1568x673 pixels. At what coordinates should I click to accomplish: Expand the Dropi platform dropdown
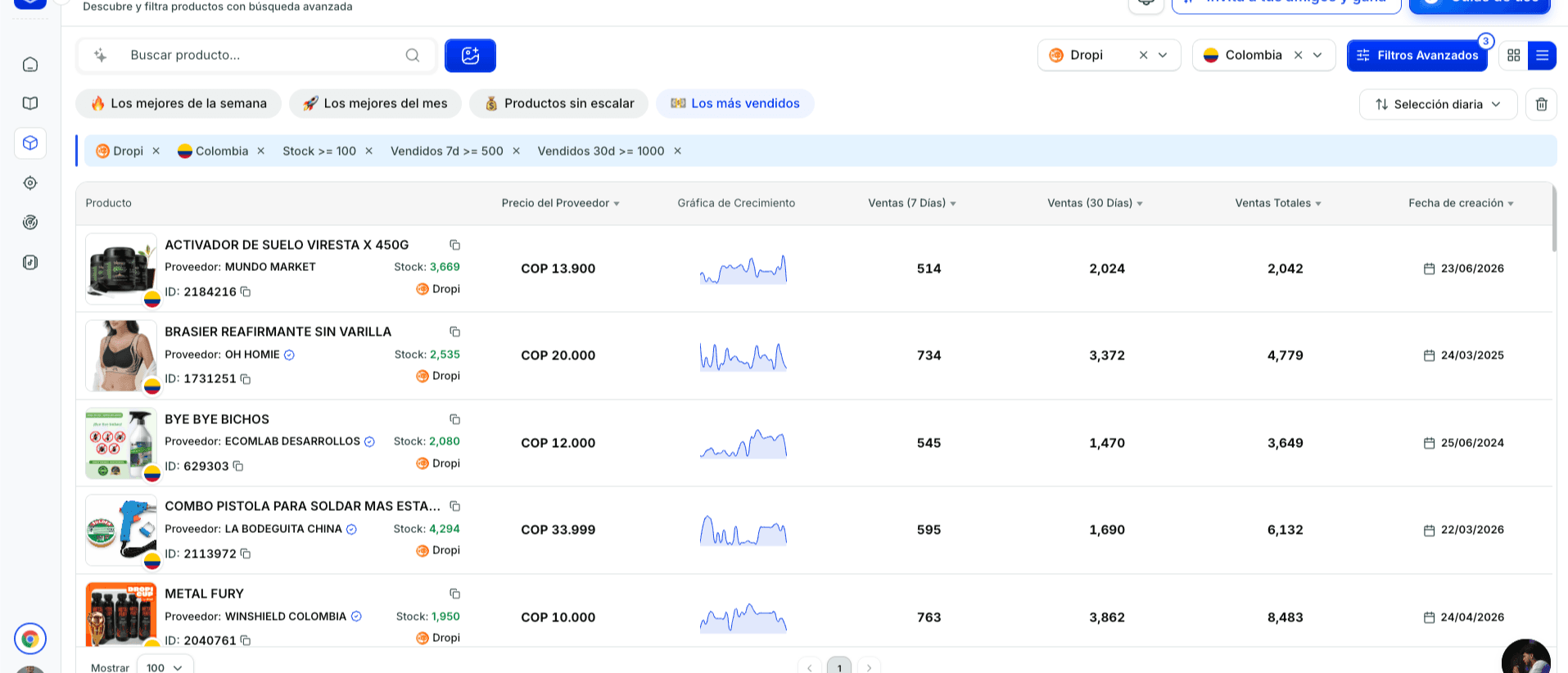click(1163, 55)
